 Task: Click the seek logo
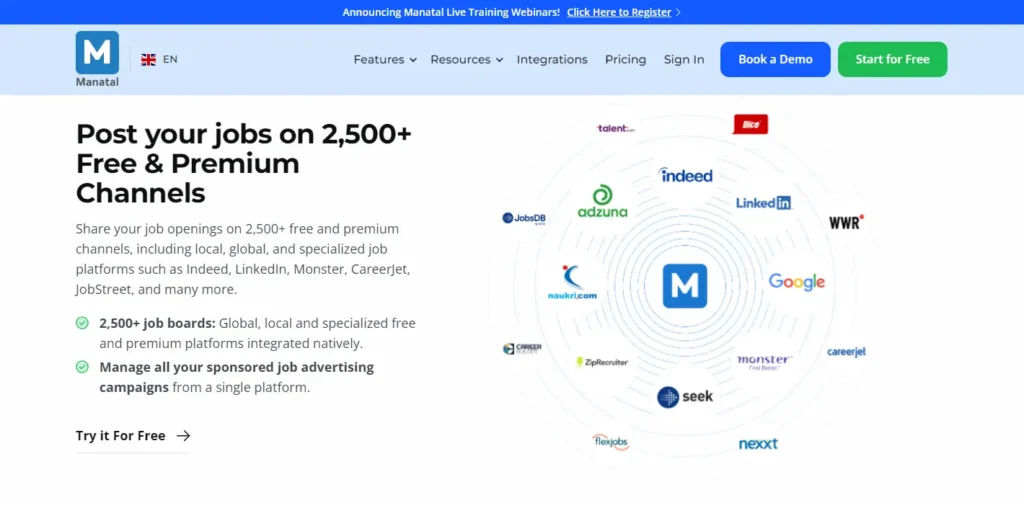685,397
